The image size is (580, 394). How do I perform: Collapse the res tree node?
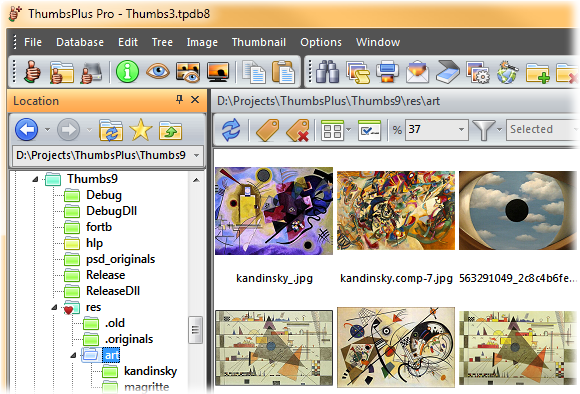point(54,307)
